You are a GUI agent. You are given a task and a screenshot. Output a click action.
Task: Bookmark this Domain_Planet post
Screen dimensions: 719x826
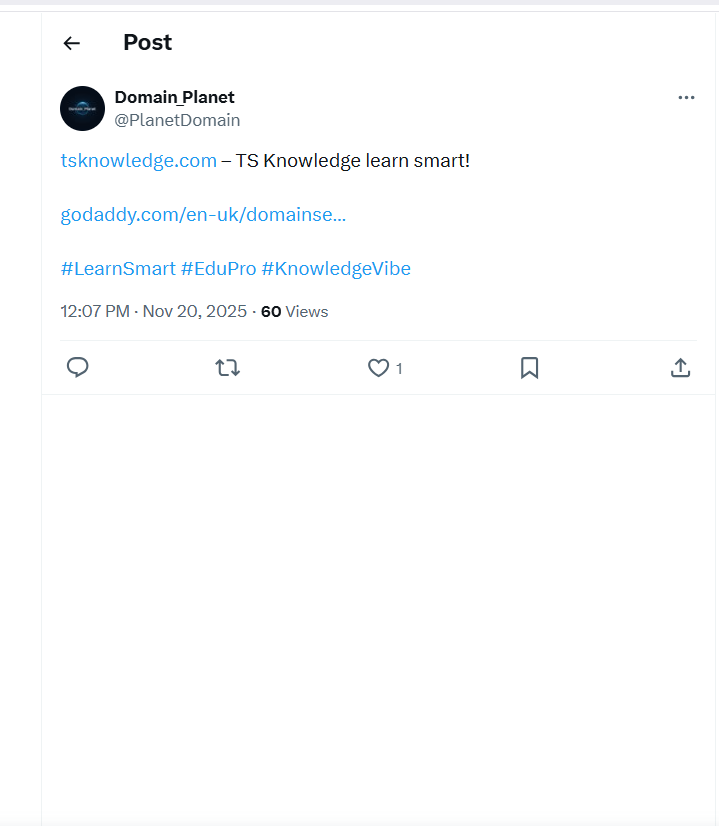530,368
